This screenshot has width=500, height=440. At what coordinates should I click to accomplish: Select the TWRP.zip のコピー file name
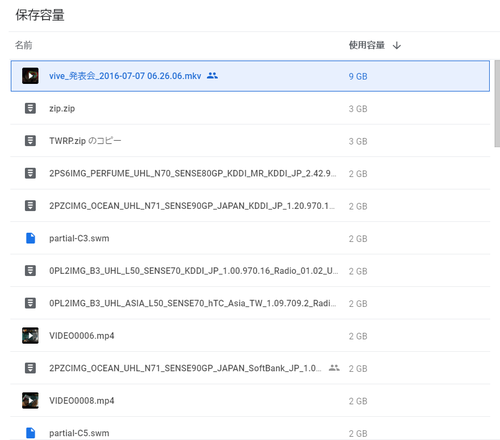[x=85, y=141]
